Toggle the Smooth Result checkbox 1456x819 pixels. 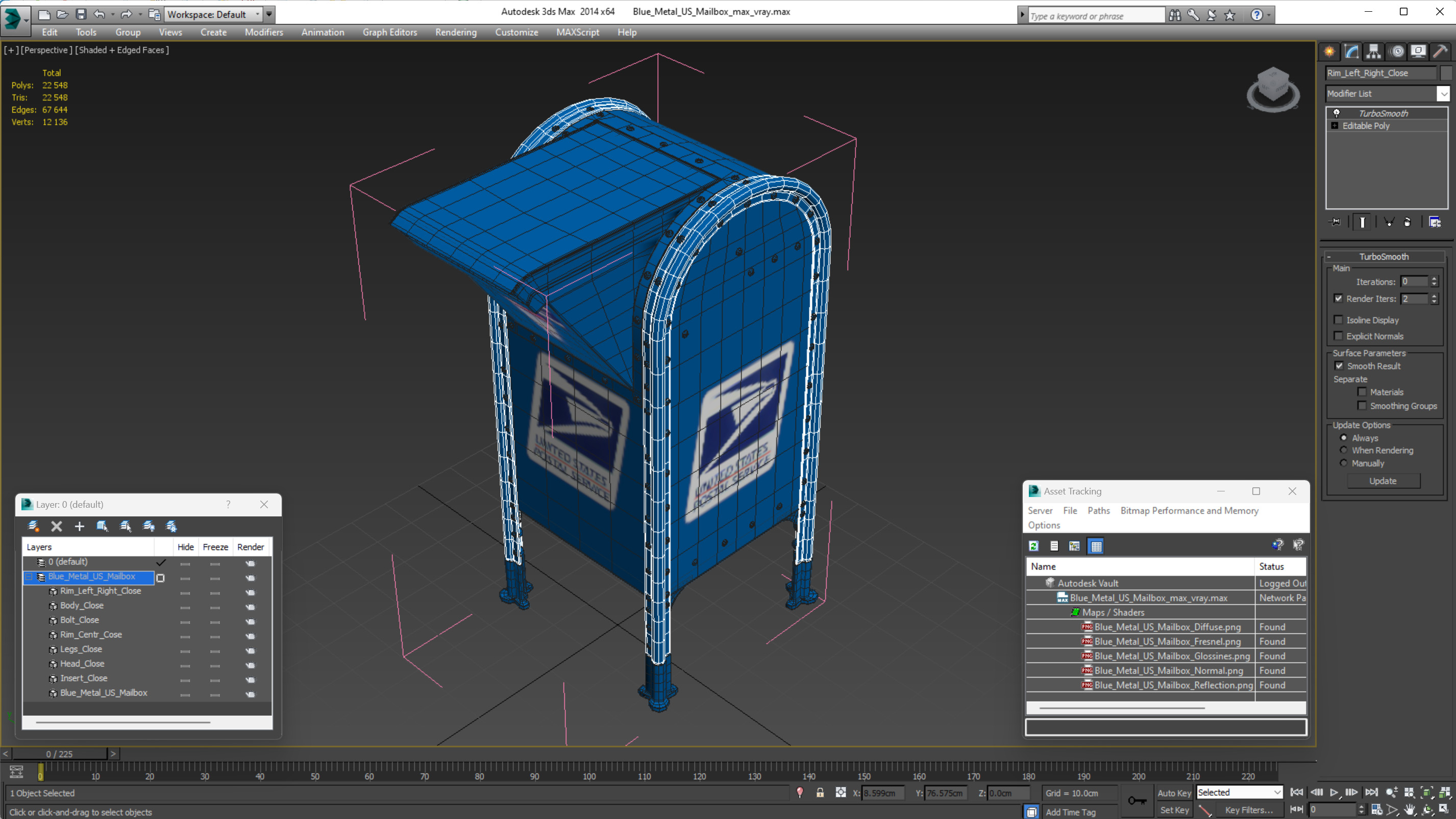[1339, 366]
